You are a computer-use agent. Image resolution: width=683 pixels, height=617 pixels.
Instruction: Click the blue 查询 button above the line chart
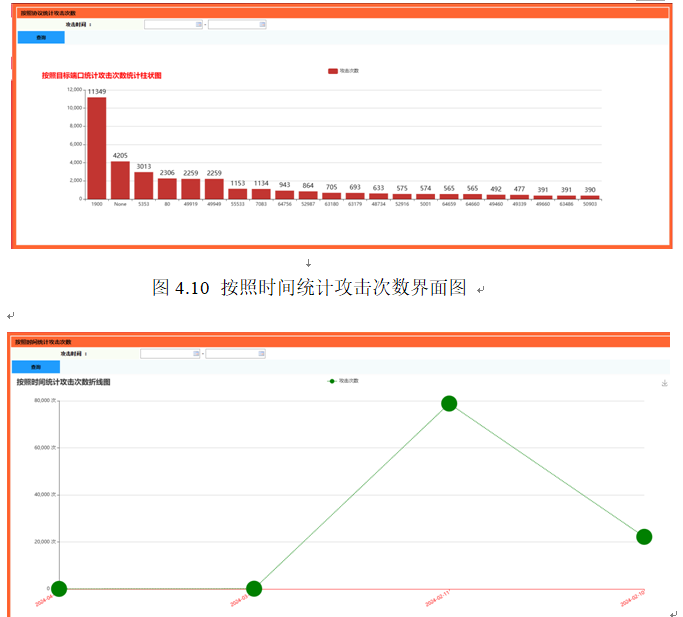36,367
